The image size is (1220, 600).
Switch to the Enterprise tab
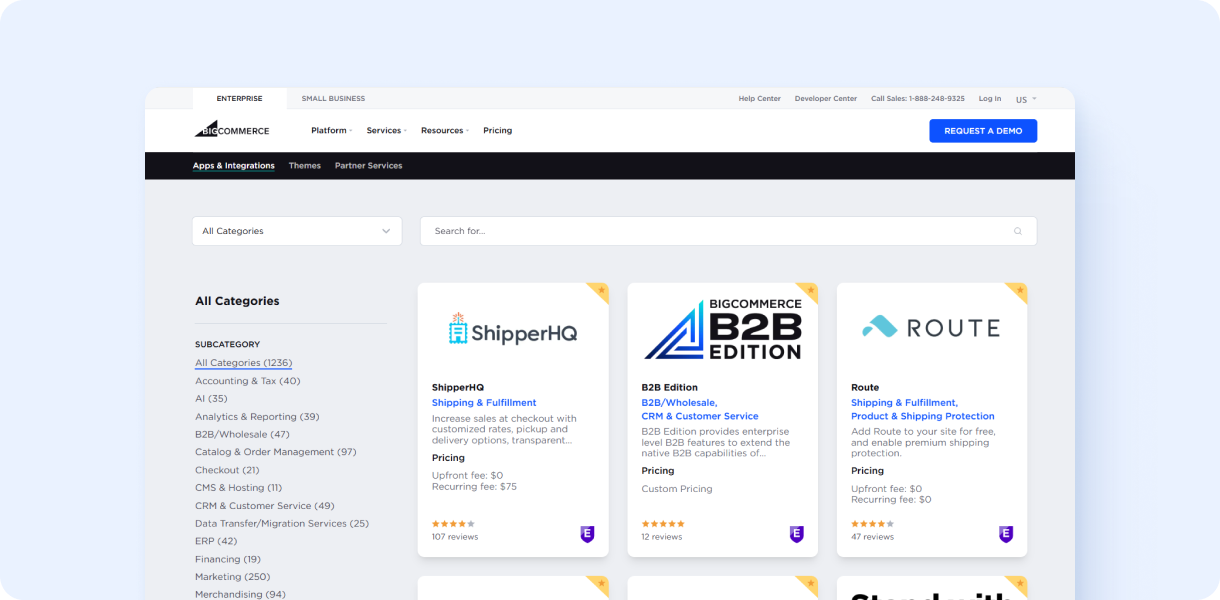click(x=239, y=99)
